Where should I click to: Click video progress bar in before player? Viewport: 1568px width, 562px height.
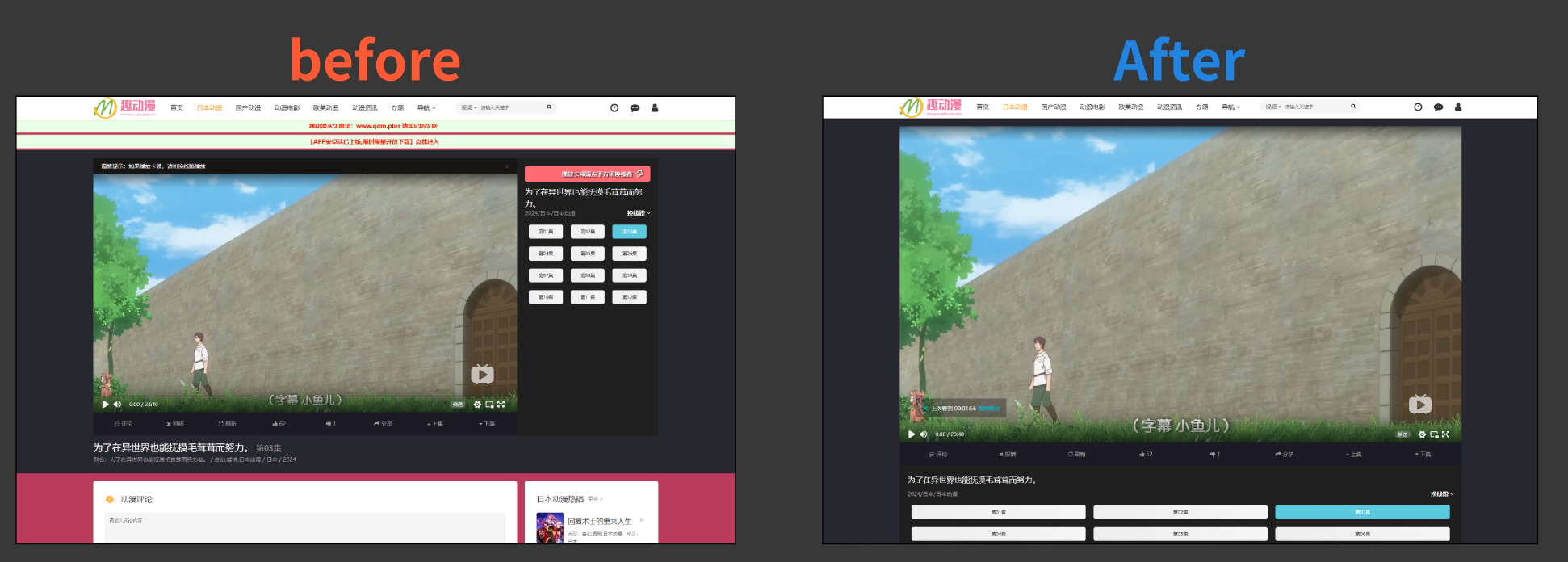pos(305,396)
